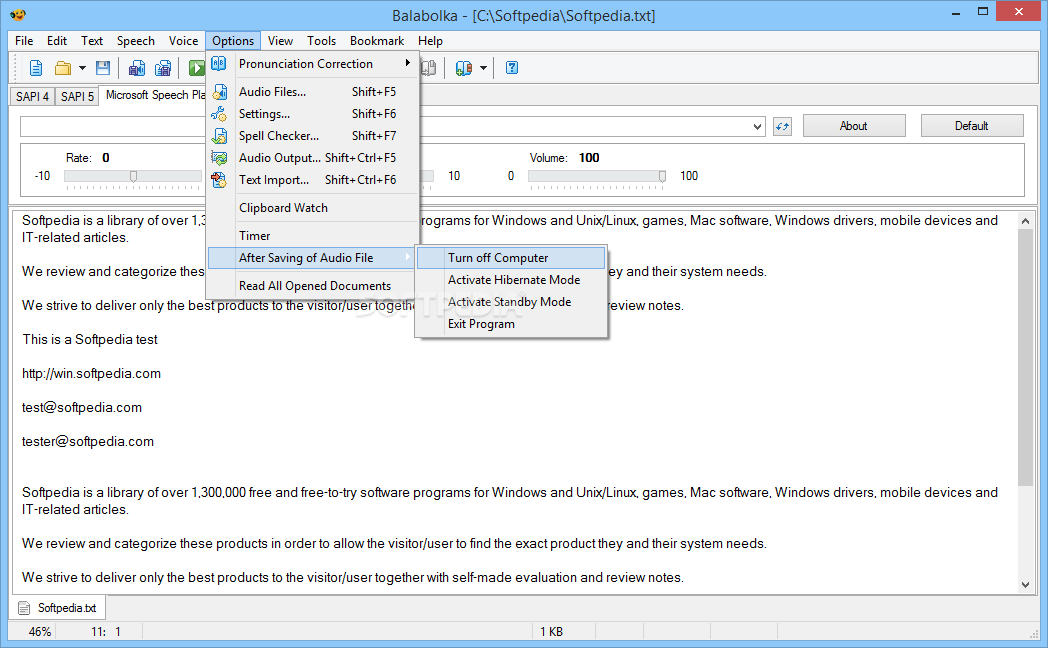Viewport: 1048px width, 648px height.
Task: Select Activate Standby Mode option
Action: [511, 302]
